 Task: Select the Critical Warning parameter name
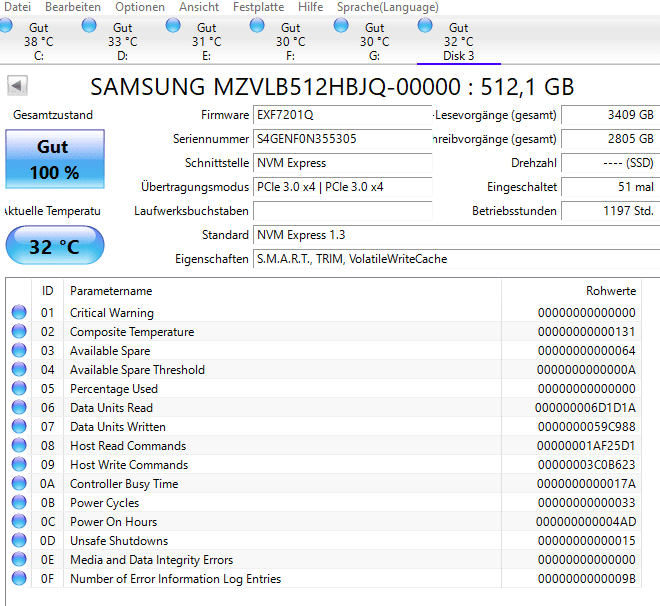click(x=112, y=313)
